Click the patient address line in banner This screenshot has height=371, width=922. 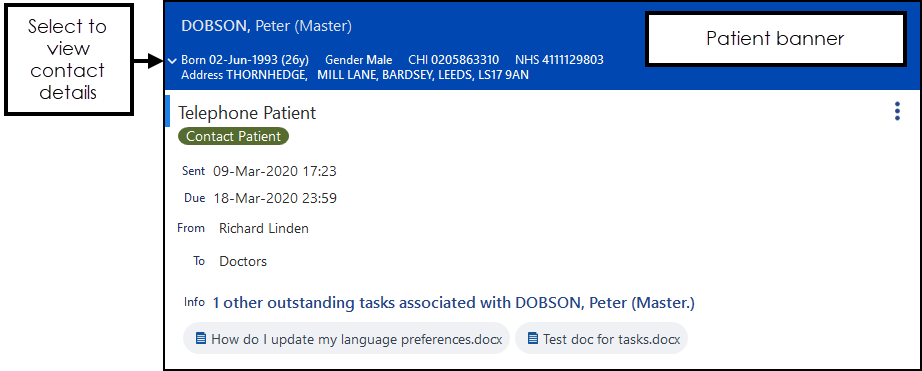pos(355,75)
